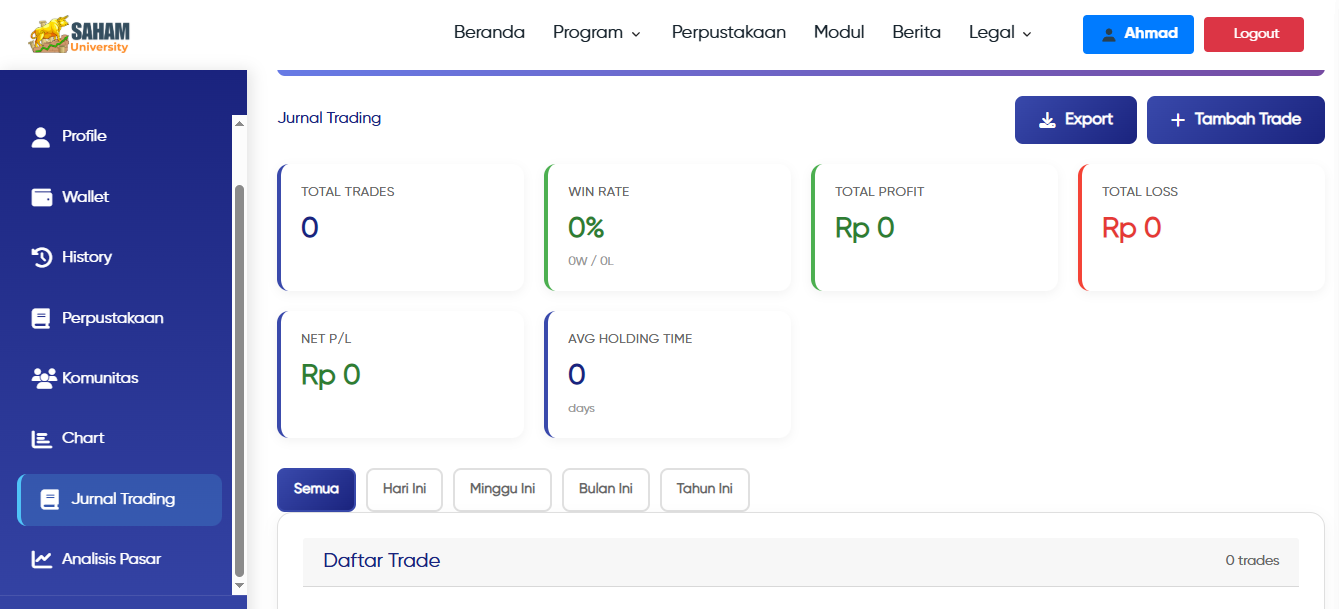Open Analisis Pasar via the graph icon
Screen dimensions: 1339x609
(x=41, y=558)
